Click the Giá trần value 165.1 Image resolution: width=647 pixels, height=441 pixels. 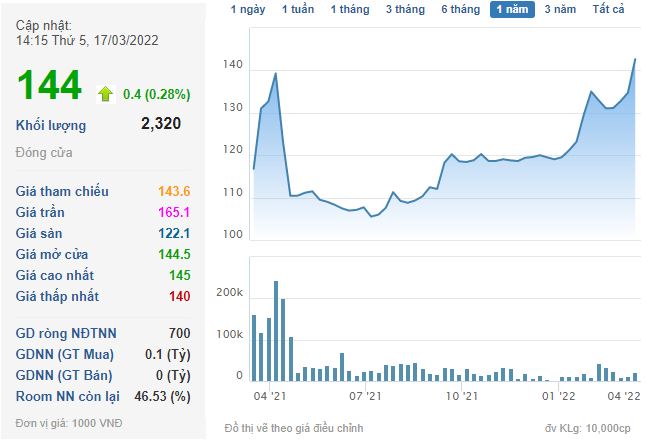(x=173, y=212)
